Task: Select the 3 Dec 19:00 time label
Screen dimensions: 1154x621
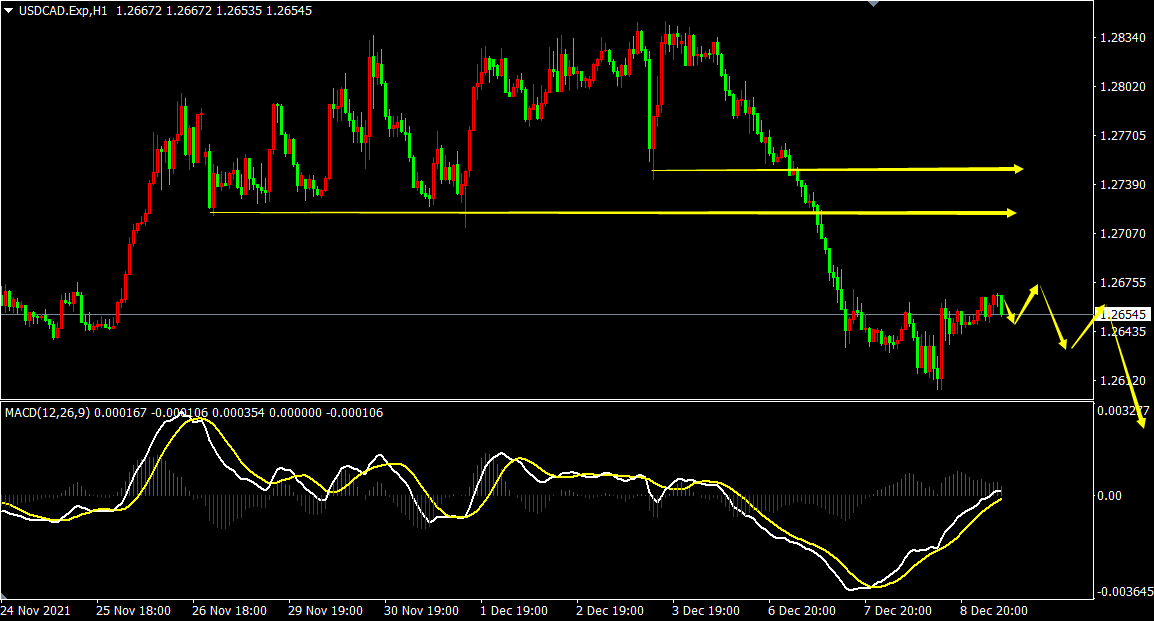Action: (x=705, y=610)
